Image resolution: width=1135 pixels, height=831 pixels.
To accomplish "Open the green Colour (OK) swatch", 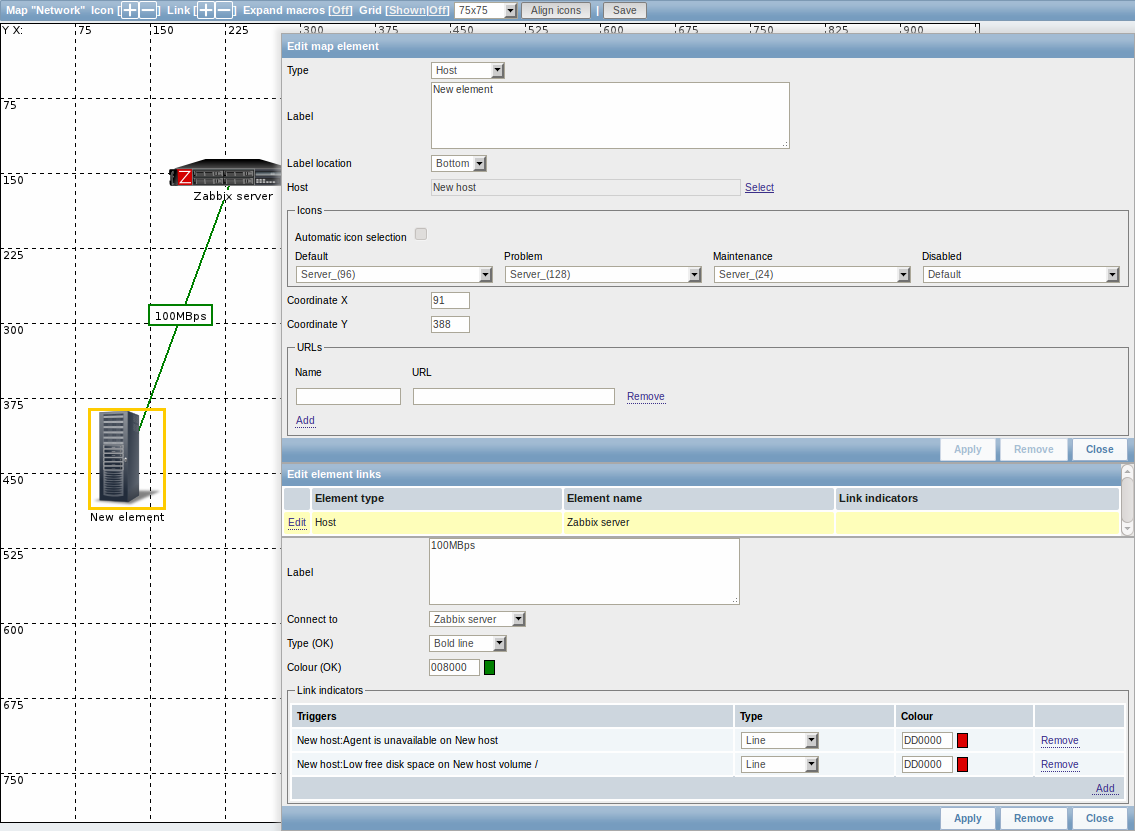I will click(489, 667).
